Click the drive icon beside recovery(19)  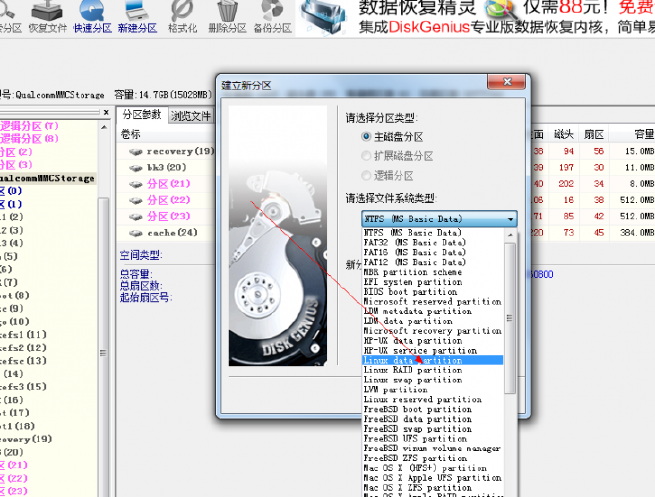click(x=136, y=152)
